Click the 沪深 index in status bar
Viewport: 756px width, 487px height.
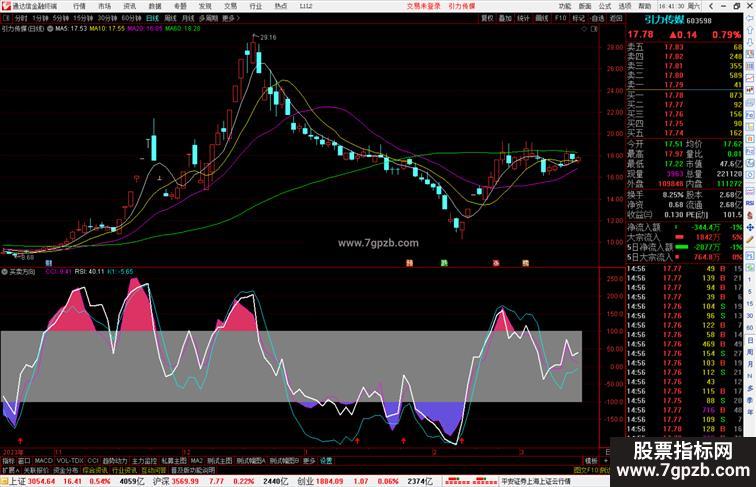(161, 481)
